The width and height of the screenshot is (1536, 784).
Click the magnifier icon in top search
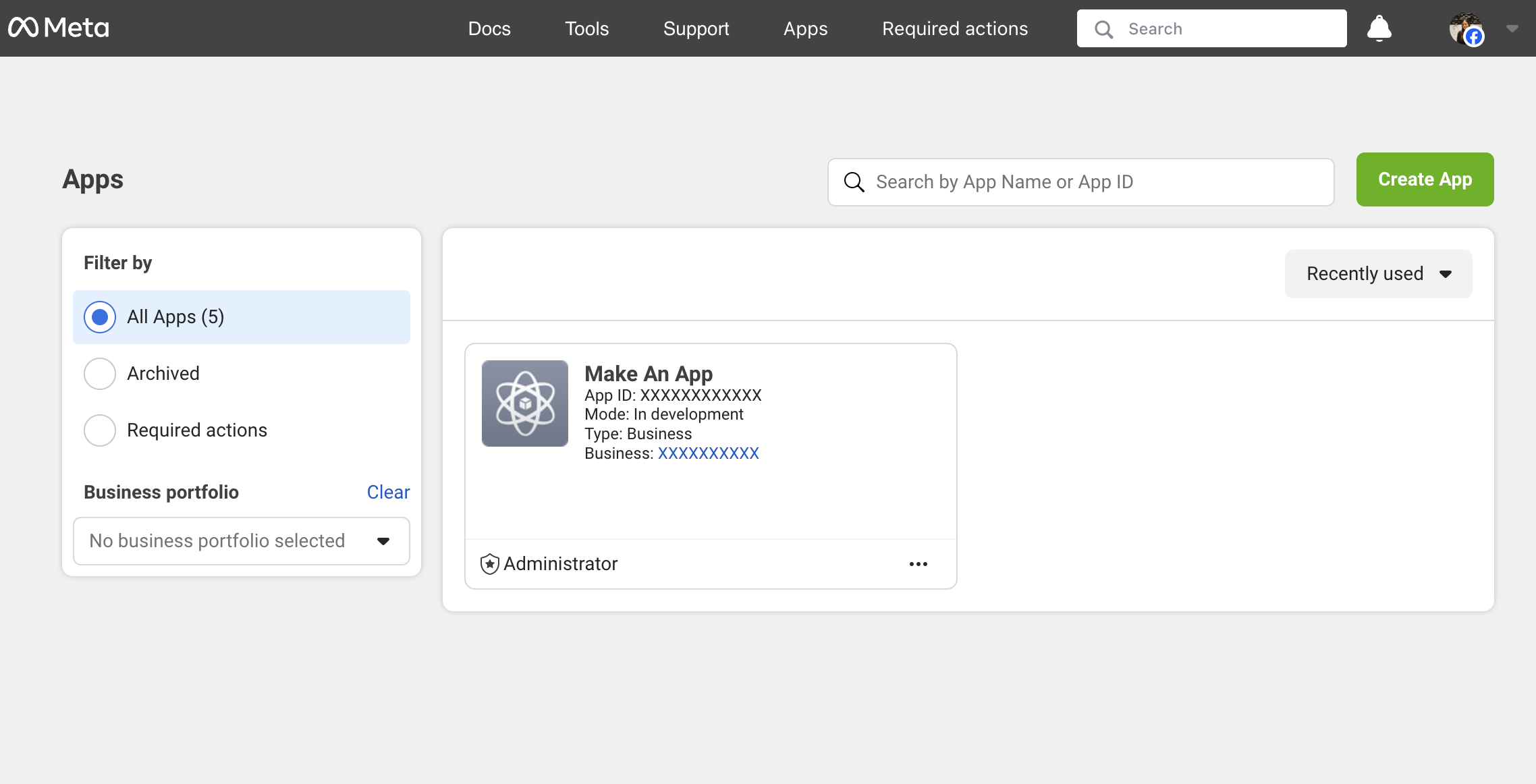coord(1104,29)
